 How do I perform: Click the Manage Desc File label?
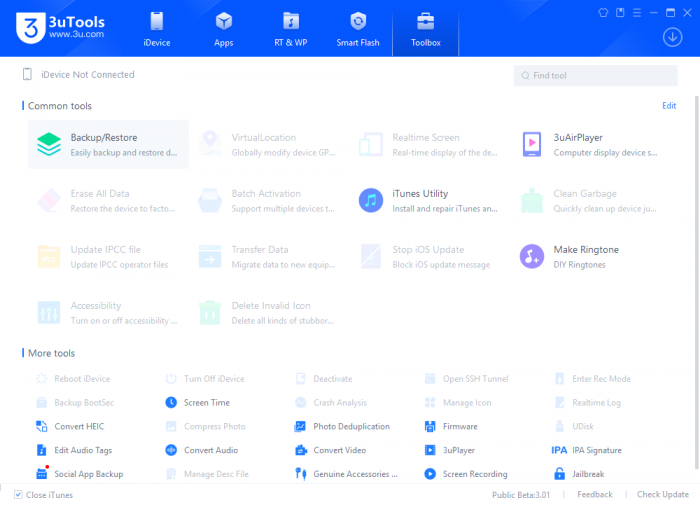pyautogui.click(x=216, y=474)
